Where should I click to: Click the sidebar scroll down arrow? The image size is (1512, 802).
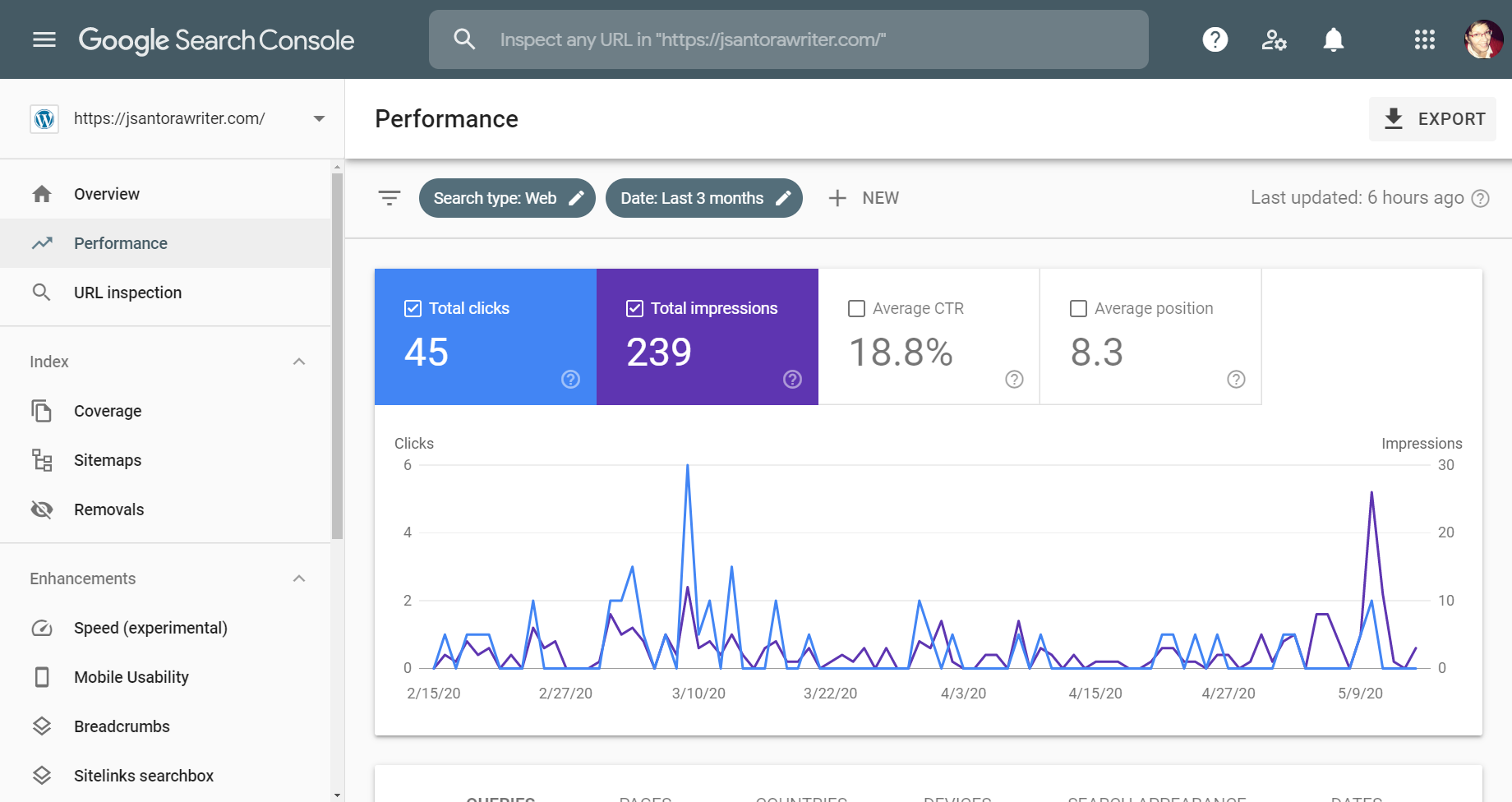pos(337,795)
